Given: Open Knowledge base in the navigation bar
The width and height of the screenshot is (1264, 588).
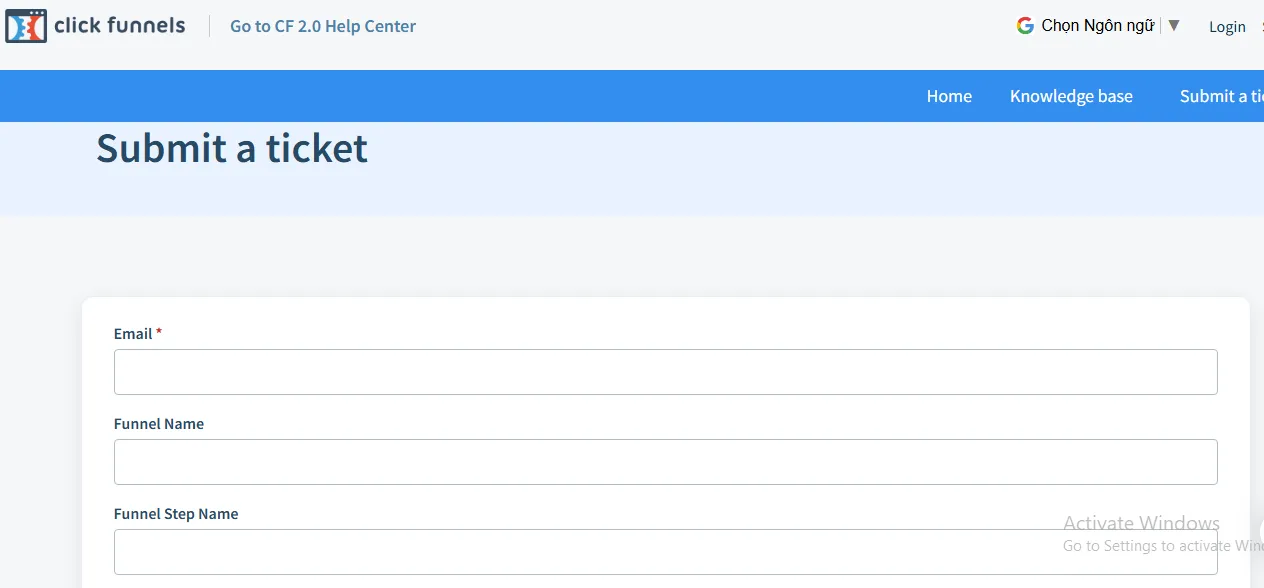Looking at the screenshot, I should pos(1071,96).
